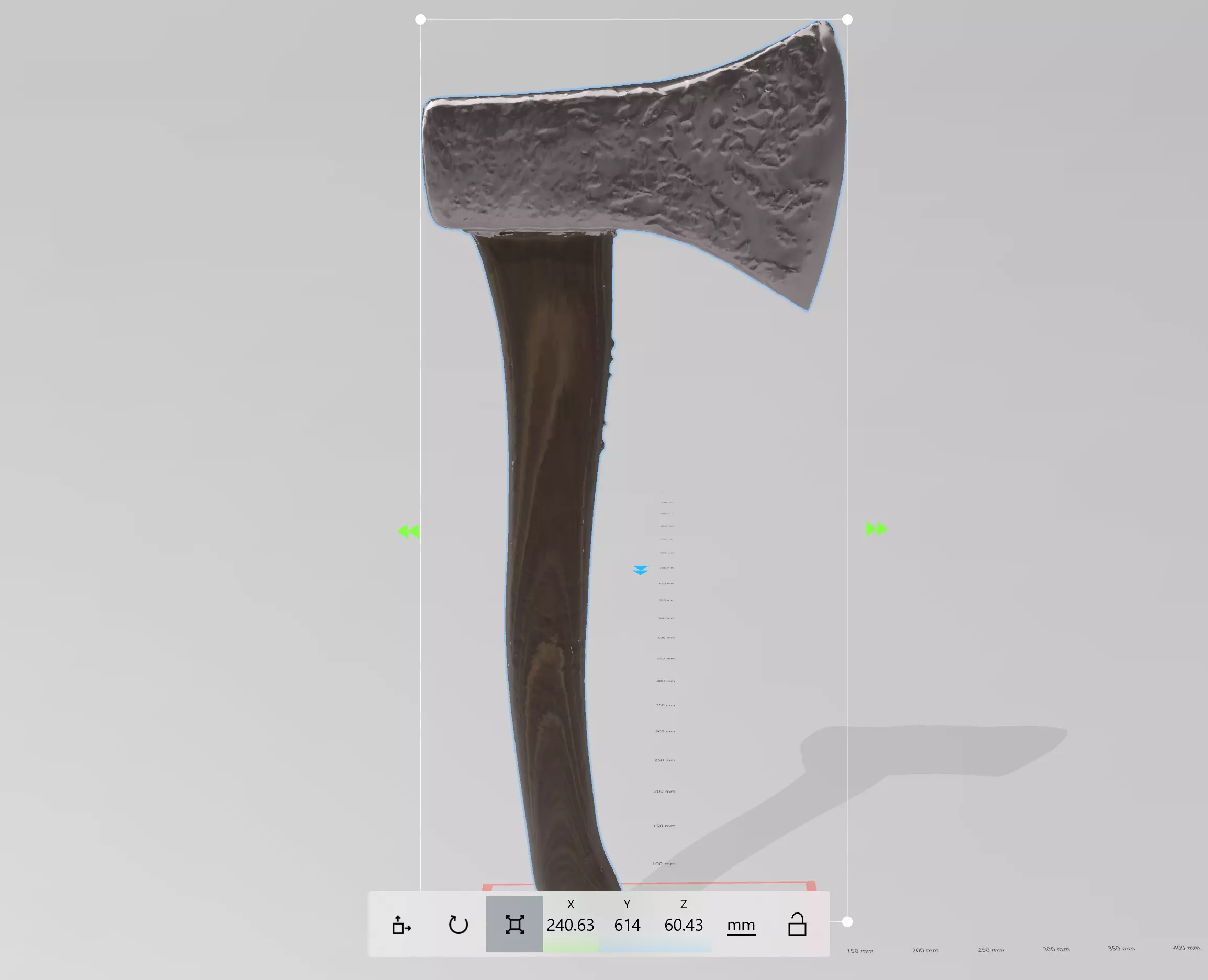This screenshot has height=980, width=1208.
Task: Click the green left double-arrow scale handle
Action: coord(408,531)
